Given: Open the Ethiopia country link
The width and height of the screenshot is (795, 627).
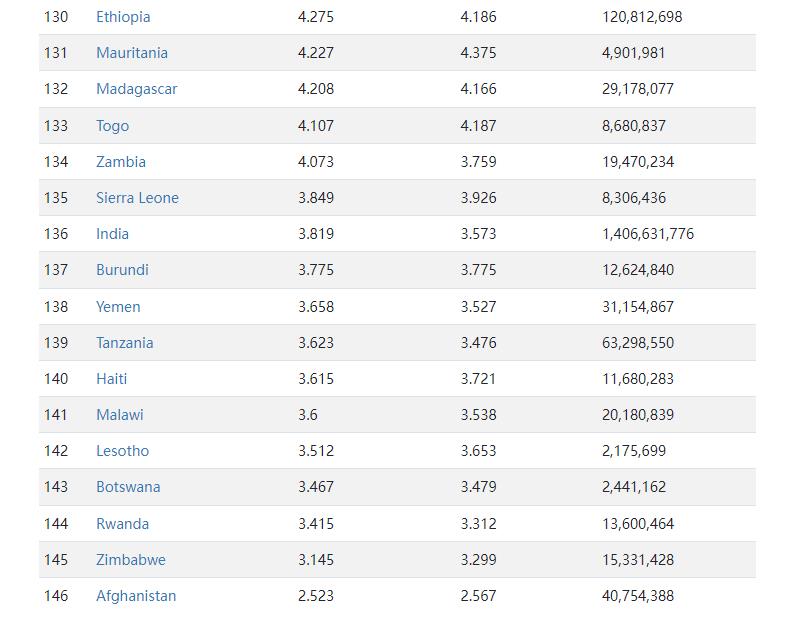Looking at the screenshot, I should point(123,17).
